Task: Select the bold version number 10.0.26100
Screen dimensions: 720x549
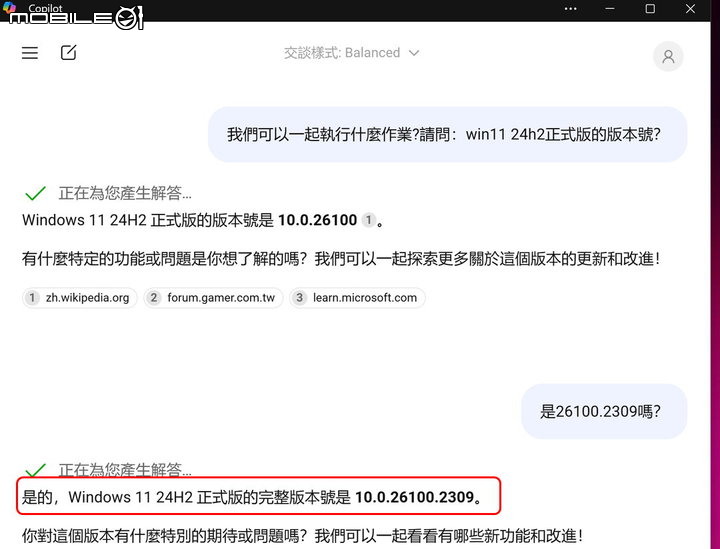Action: 317,220
